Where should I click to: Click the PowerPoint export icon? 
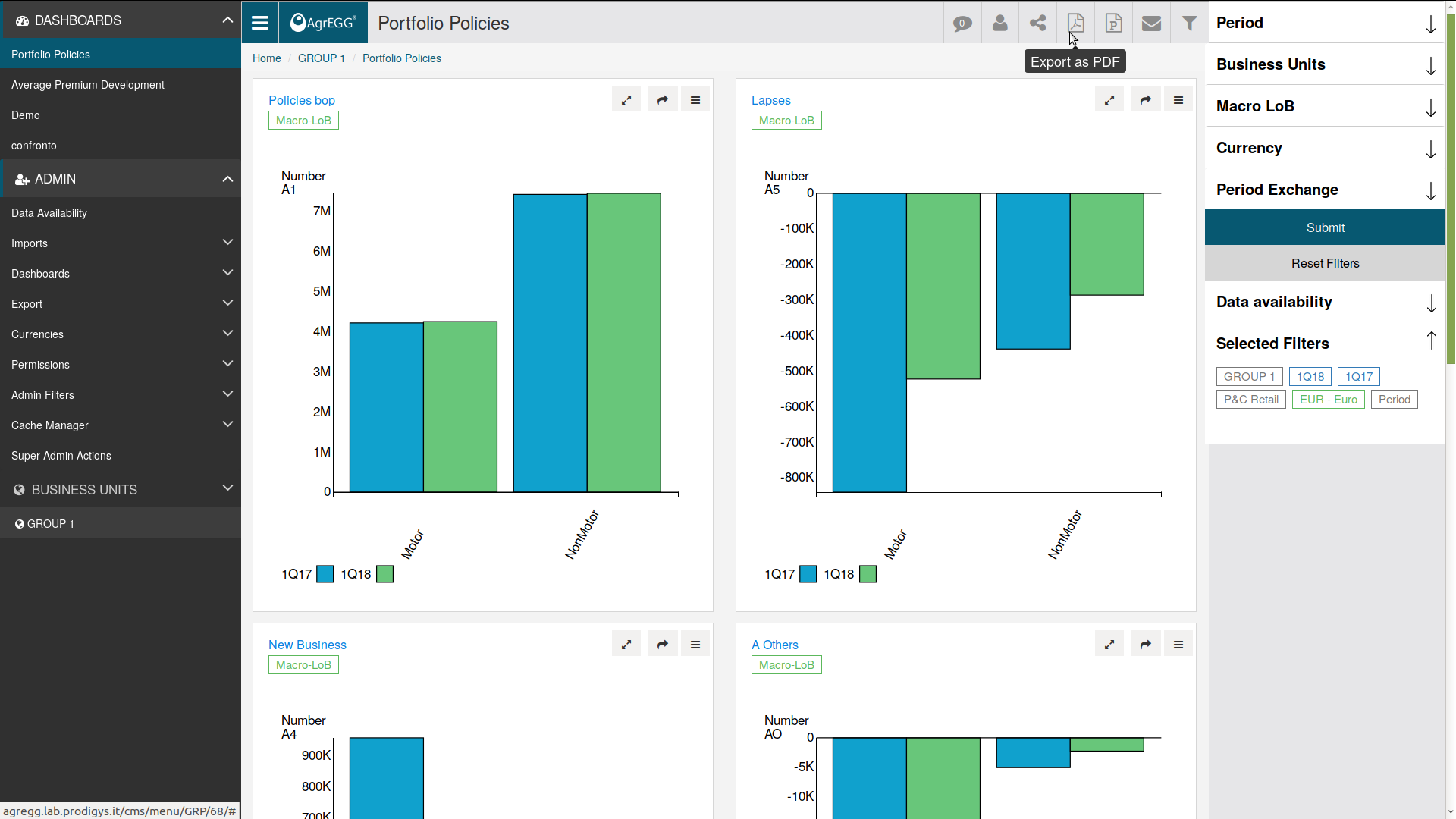click(1113, 23)
